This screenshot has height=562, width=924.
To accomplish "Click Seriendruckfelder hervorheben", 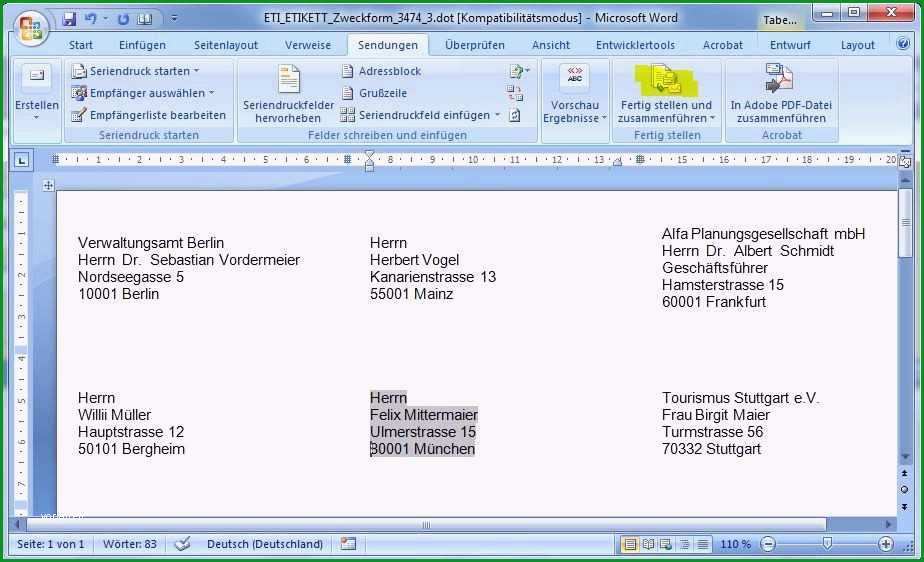I will (288, 94).
